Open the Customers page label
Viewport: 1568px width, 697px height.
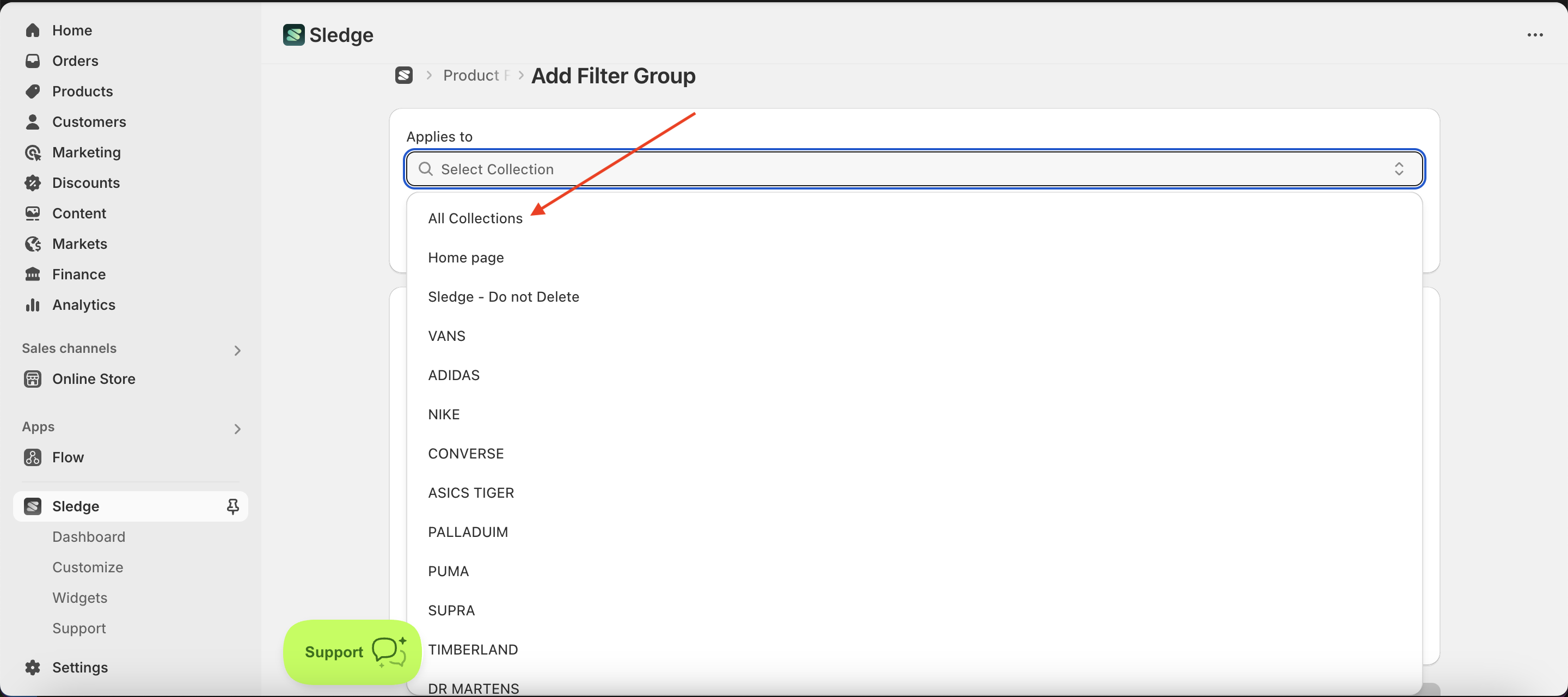point(89,122)
